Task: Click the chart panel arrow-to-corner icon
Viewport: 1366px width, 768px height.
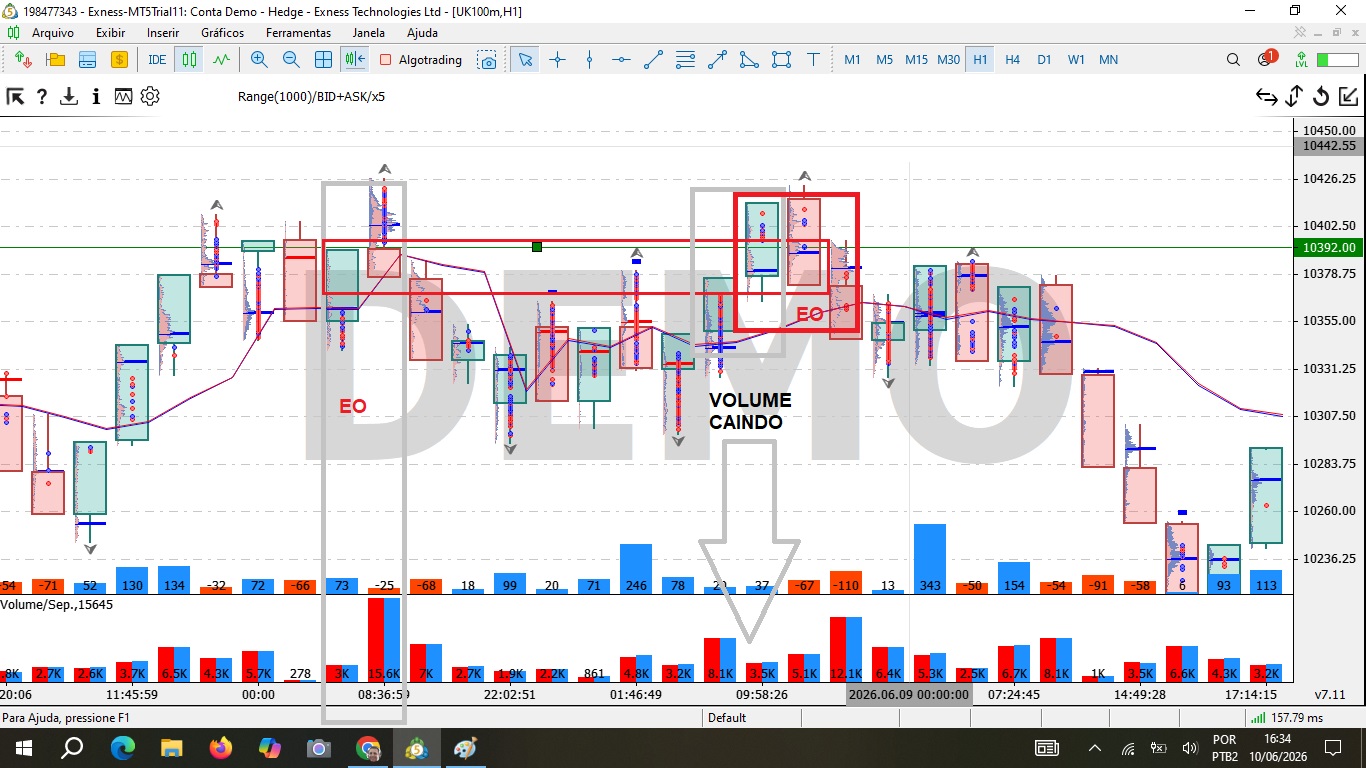Action: click(15, 97)
